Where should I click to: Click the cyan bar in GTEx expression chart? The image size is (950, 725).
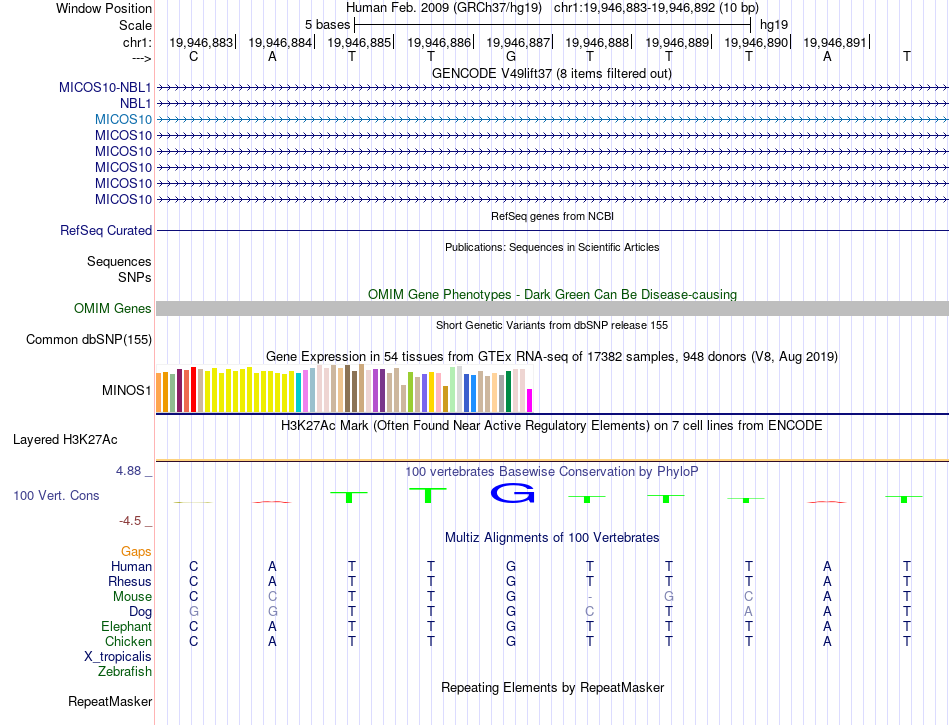(299, 392)
